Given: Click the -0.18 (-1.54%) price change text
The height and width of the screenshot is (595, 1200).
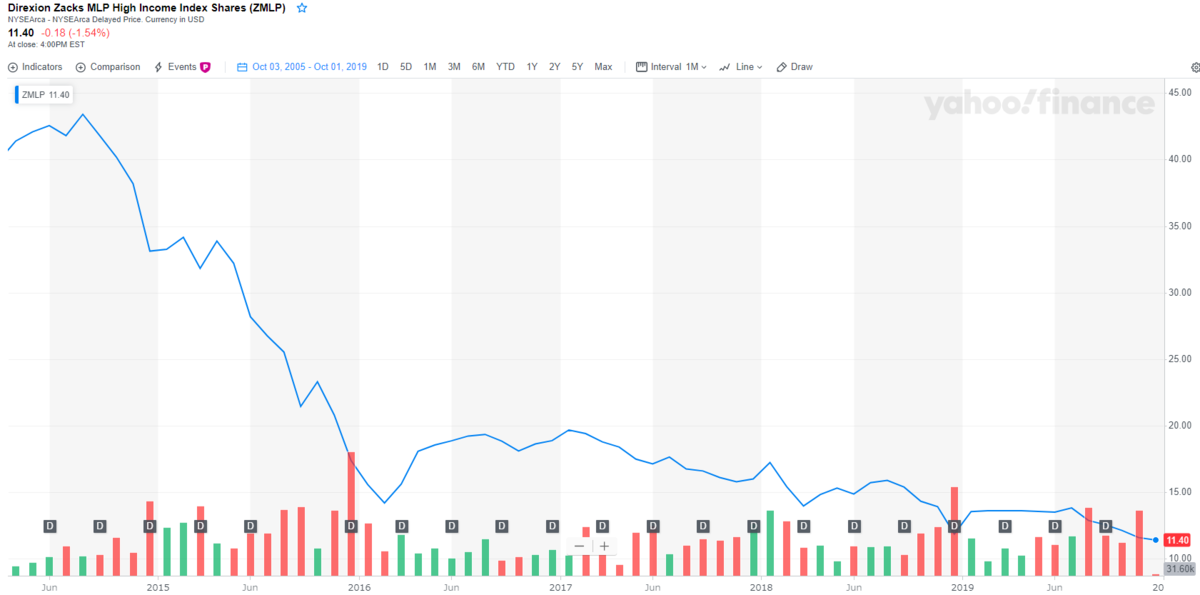Looking at the screenshot, I should click(75, 33).
